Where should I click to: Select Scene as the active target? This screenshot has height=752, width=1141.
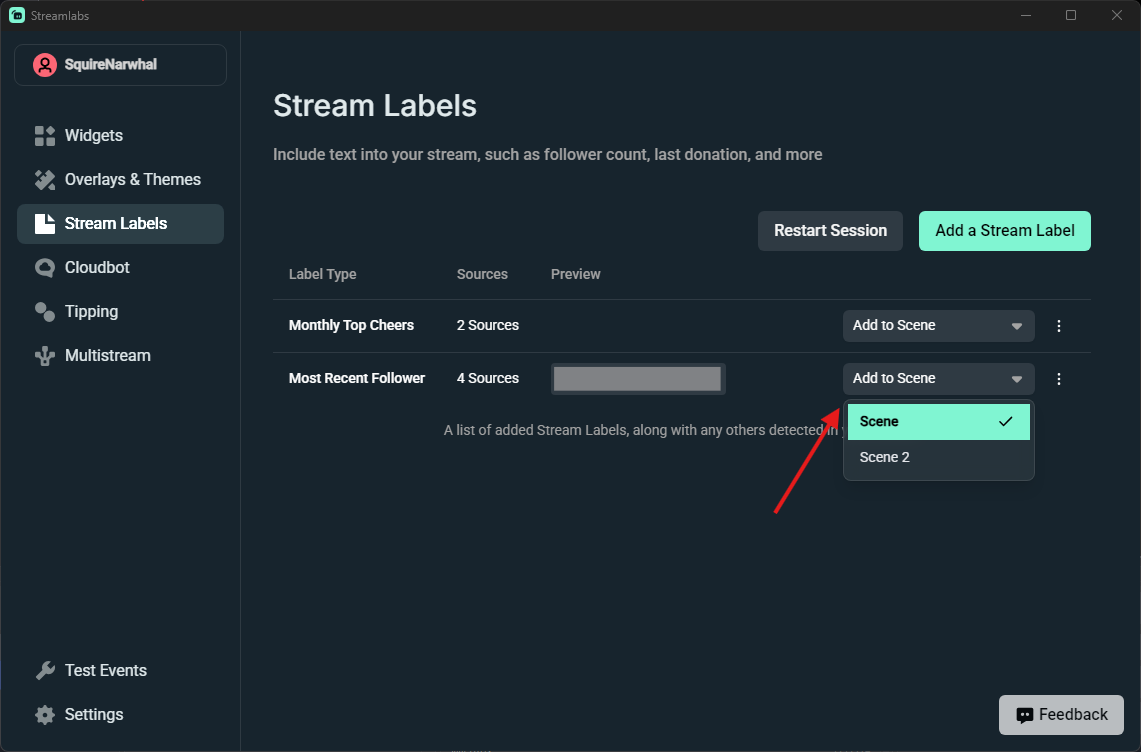tap(920, 421)
